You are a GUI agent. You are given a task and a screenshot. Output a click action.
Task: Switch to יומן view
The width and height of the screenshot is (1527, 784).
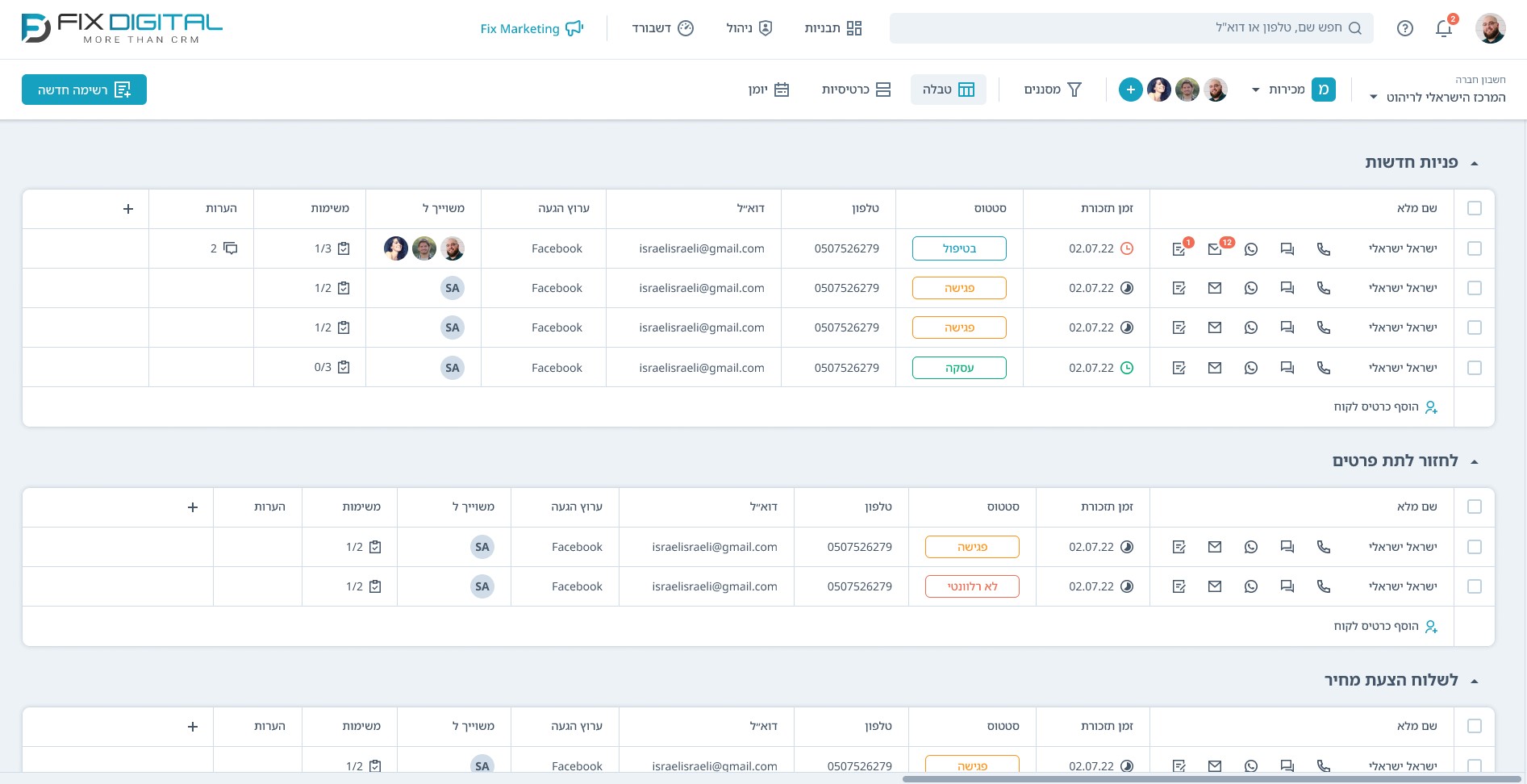tap(769, 90)
